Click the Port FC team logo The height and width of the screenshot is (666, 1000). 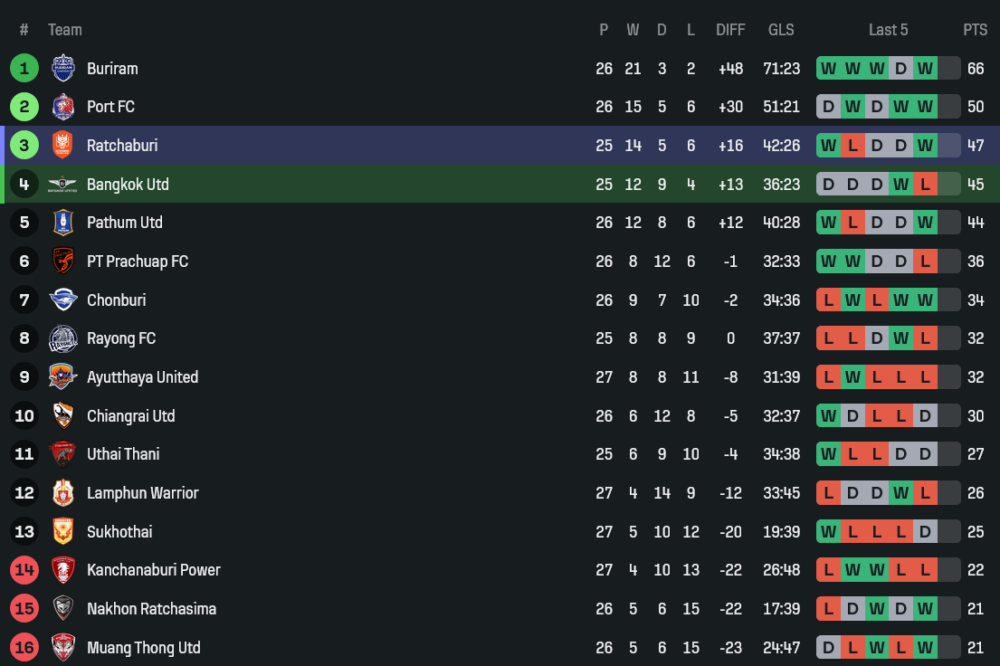pos(63,107)
